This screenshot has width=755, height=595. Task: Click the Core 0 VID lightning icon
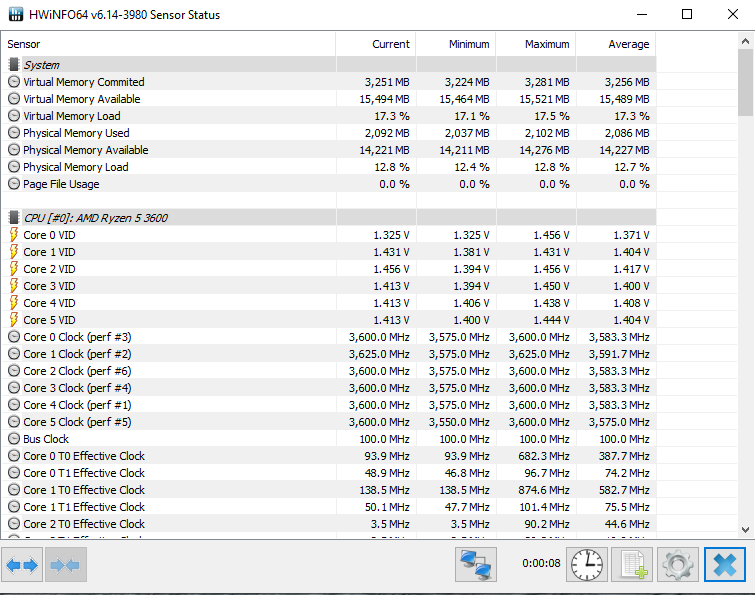(14, 235)
